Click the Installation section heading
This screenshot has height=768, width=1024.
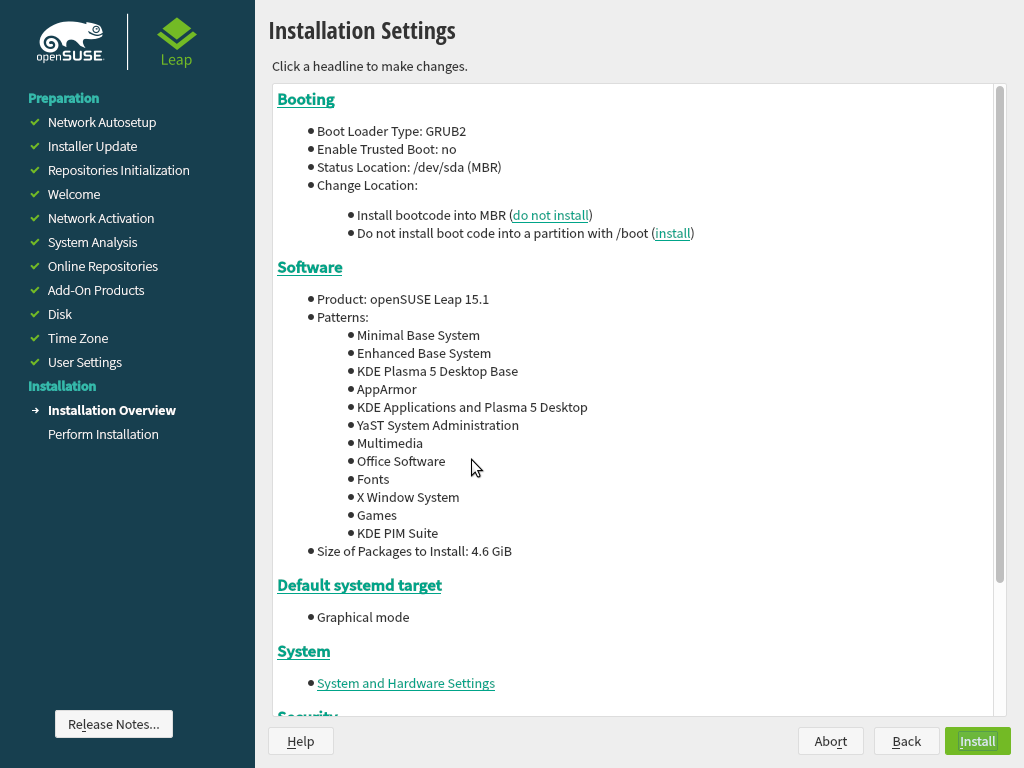62,386
